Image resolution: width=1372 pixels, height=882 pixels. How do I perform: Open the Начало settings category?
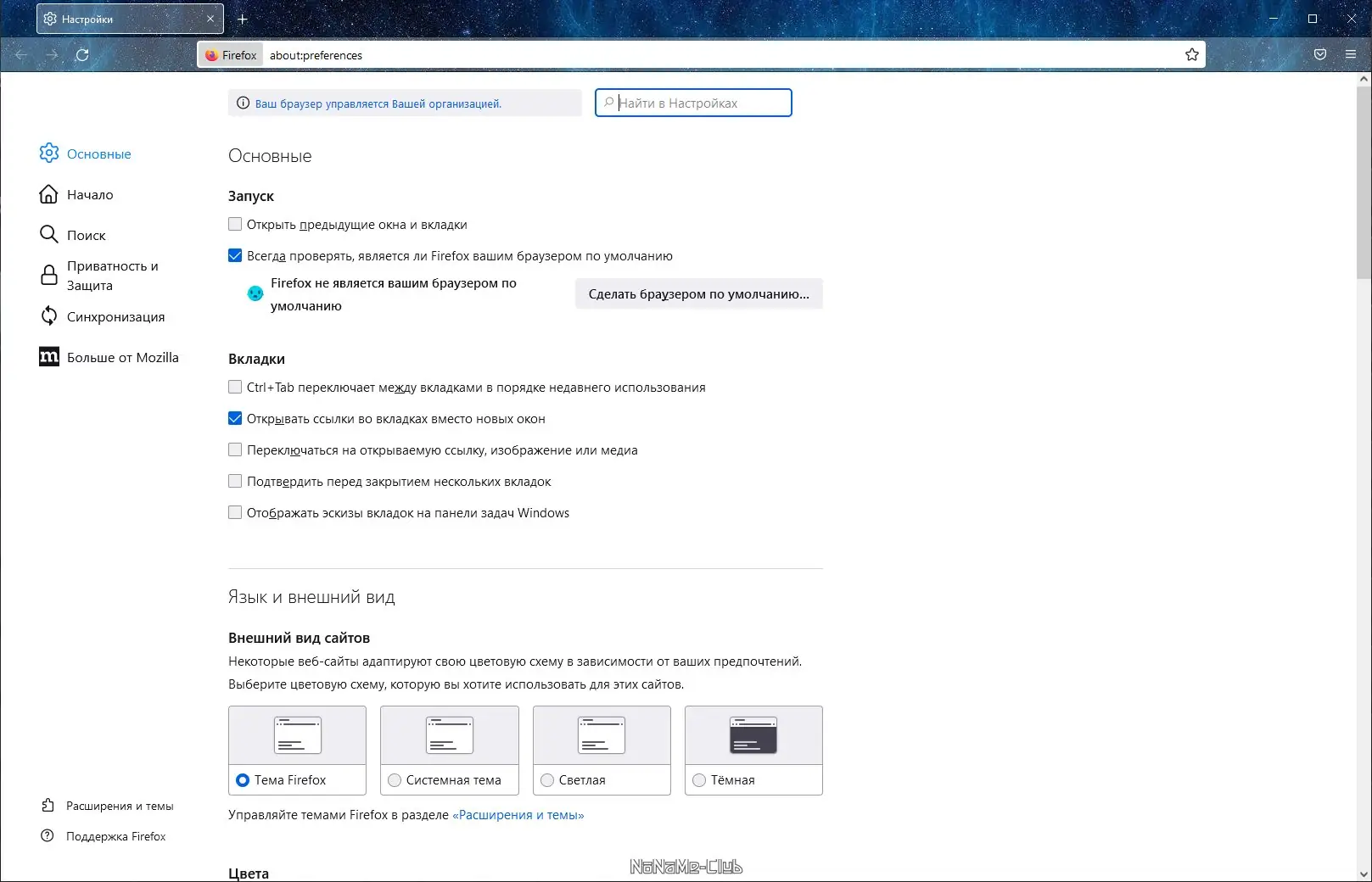point(90,194)
